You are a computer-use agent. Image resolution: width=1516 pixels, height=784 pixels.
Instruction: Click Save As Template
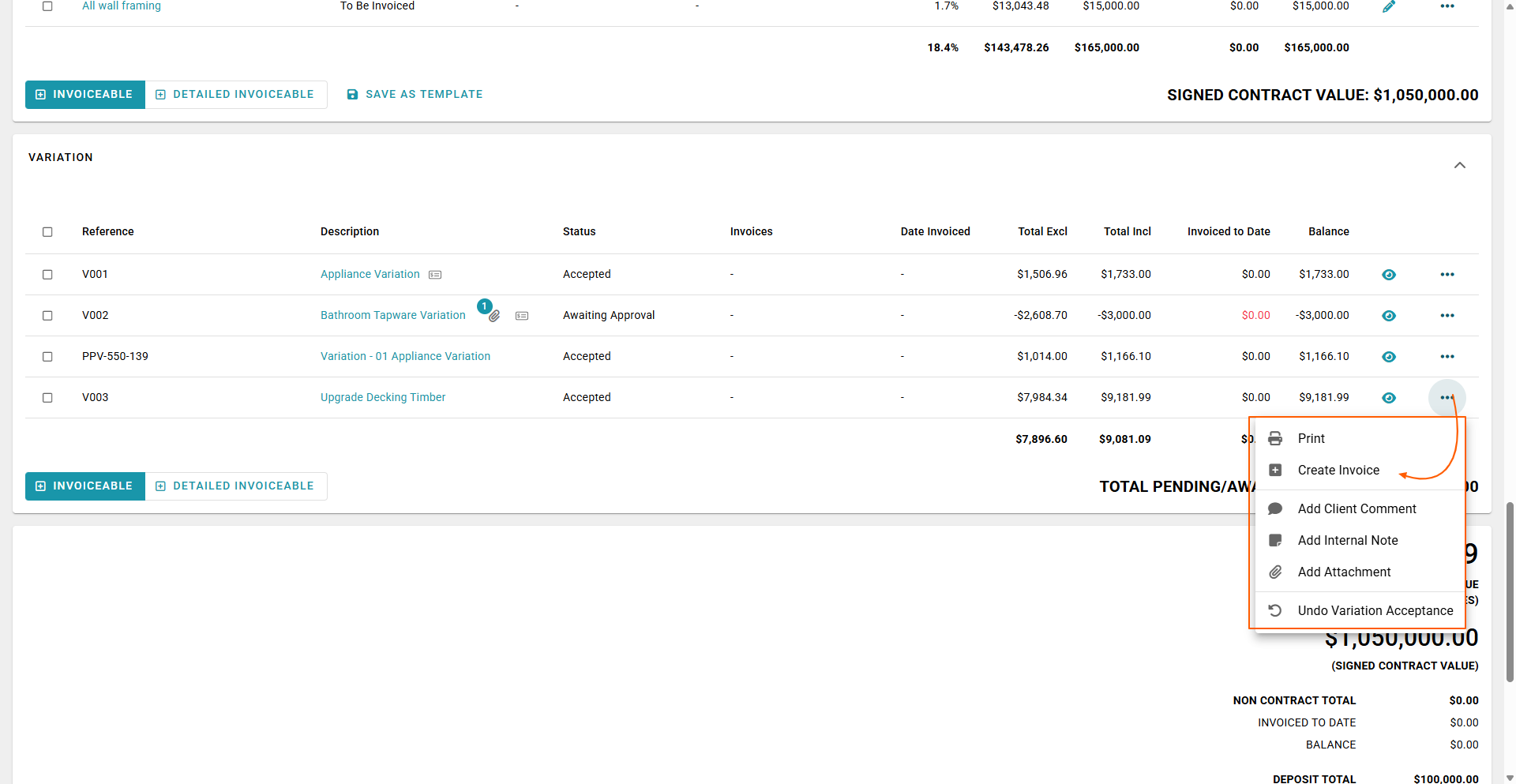pyautogui.click(x=415, y=95)
